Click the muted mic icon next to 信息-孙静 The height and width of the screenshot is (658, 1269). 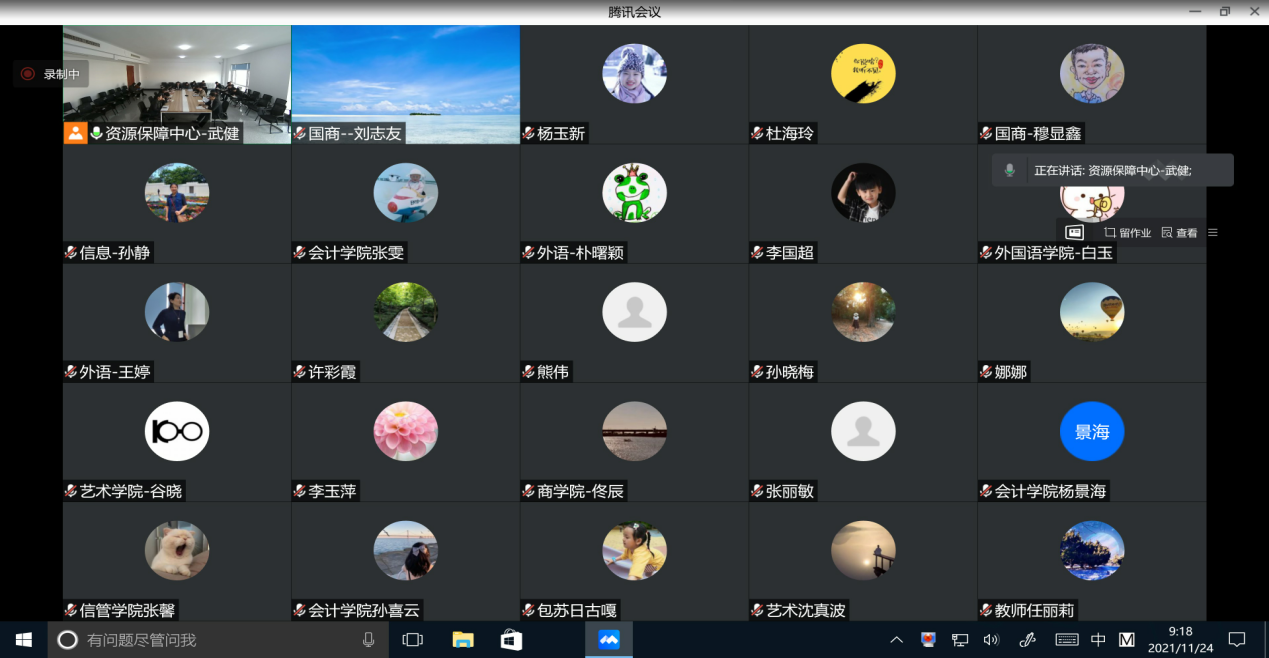(71, 253)
